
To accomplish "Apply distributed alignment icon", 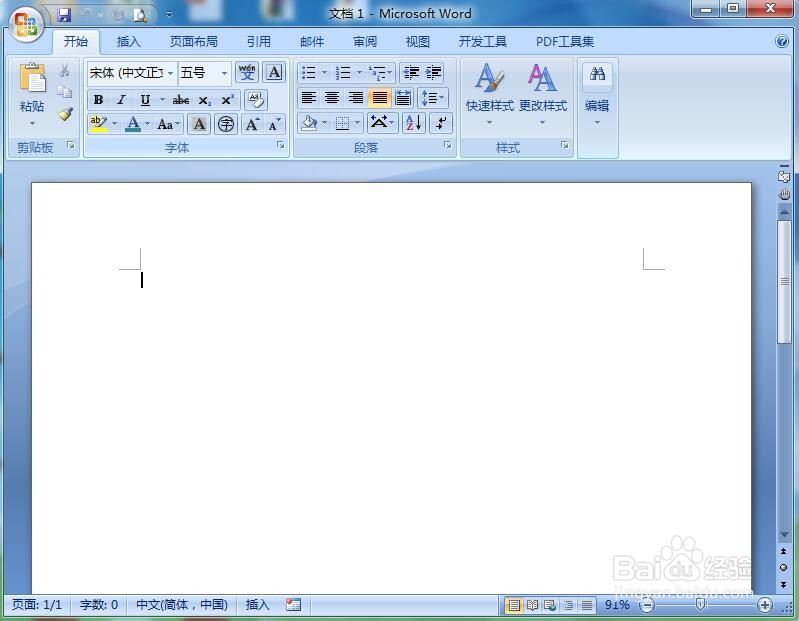I will pyautogui.click(x=403, y=97).
